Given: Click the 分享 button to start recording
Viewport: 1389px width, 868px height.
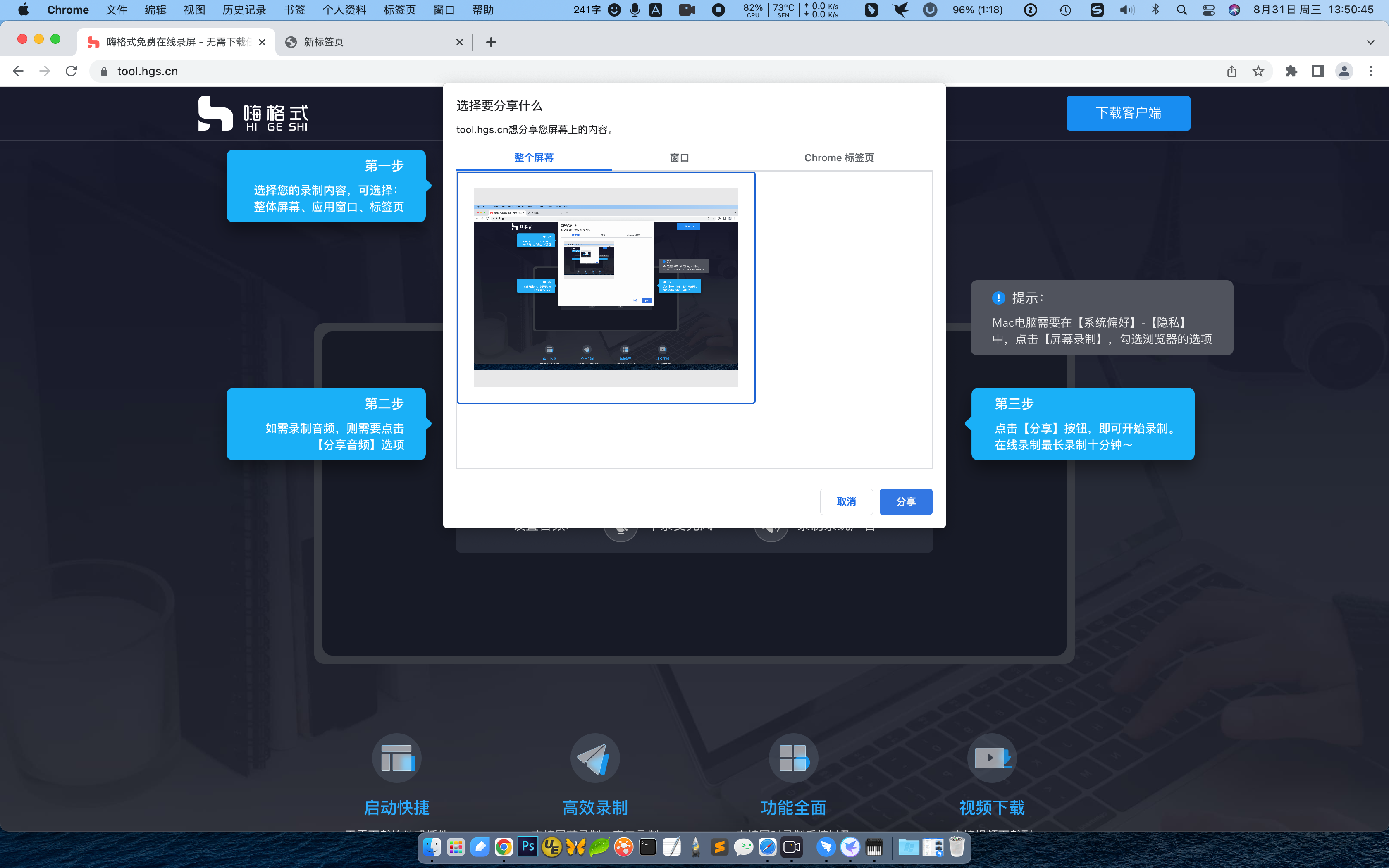Looking at the screenshot, I should tap(906, 501).
